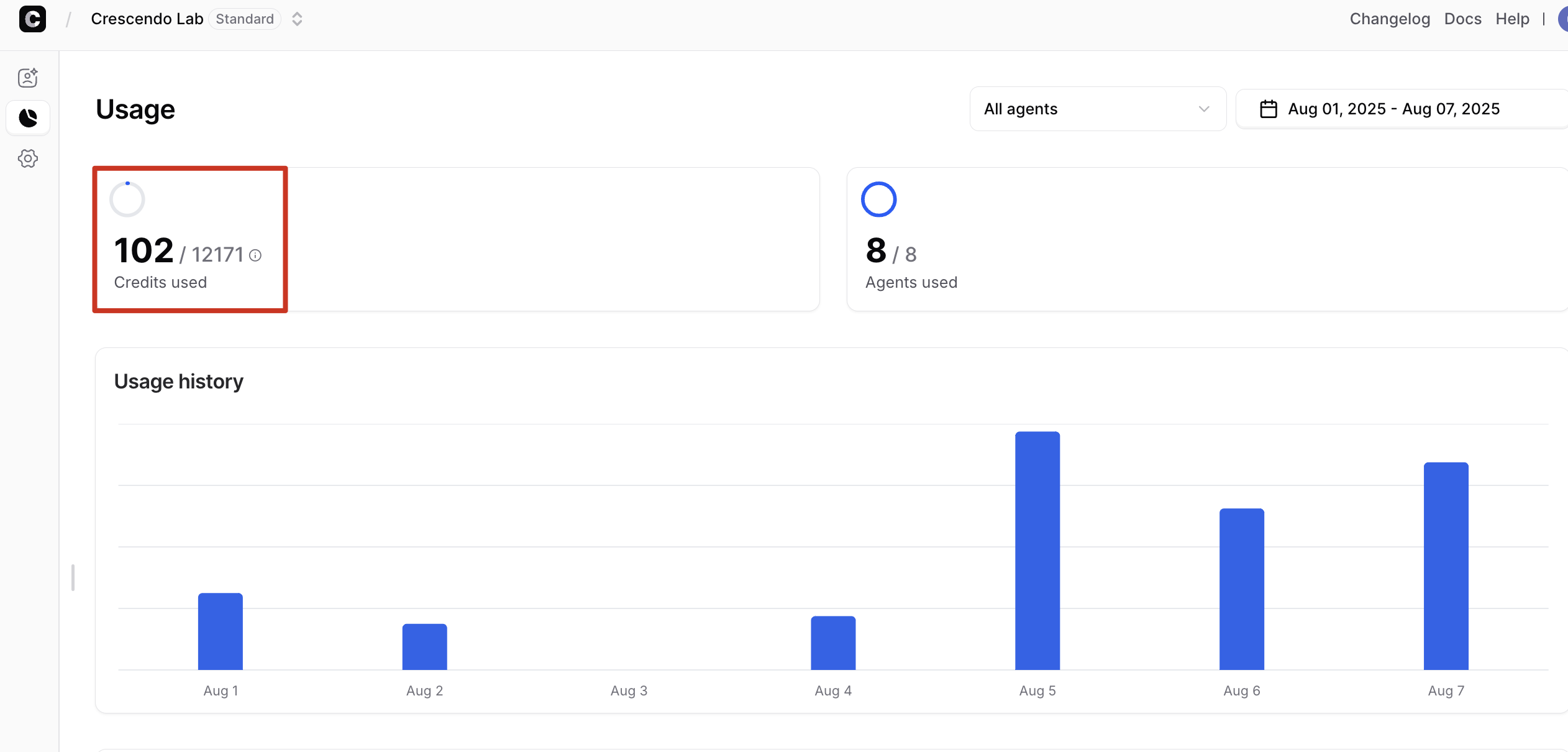This screenshot has height=752, width=1568.
Task: Open the Settings gear sidebar icon
Action: point(28,158)
